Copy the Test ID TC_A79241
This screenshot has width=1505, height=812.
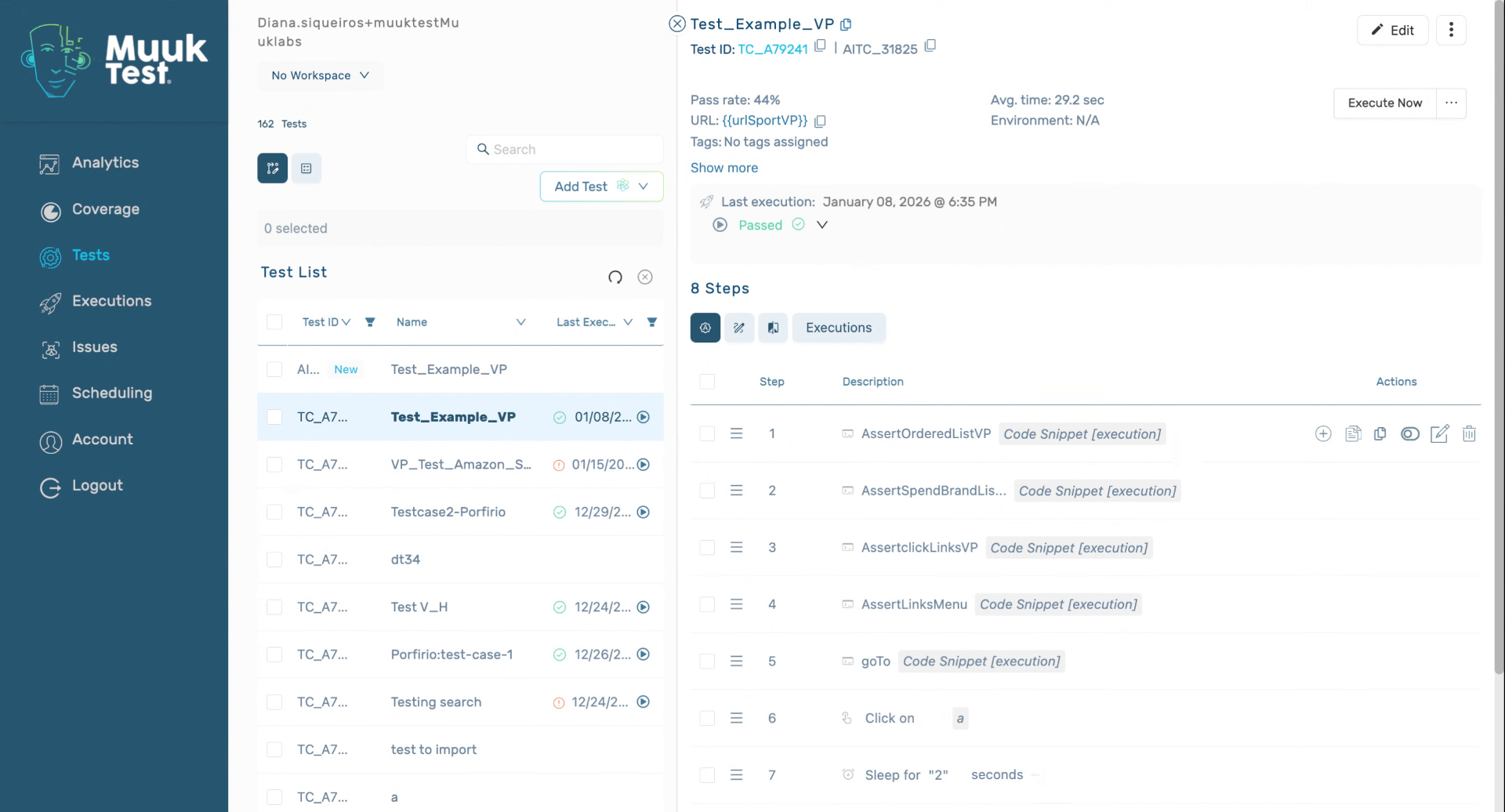coord(820,46)
